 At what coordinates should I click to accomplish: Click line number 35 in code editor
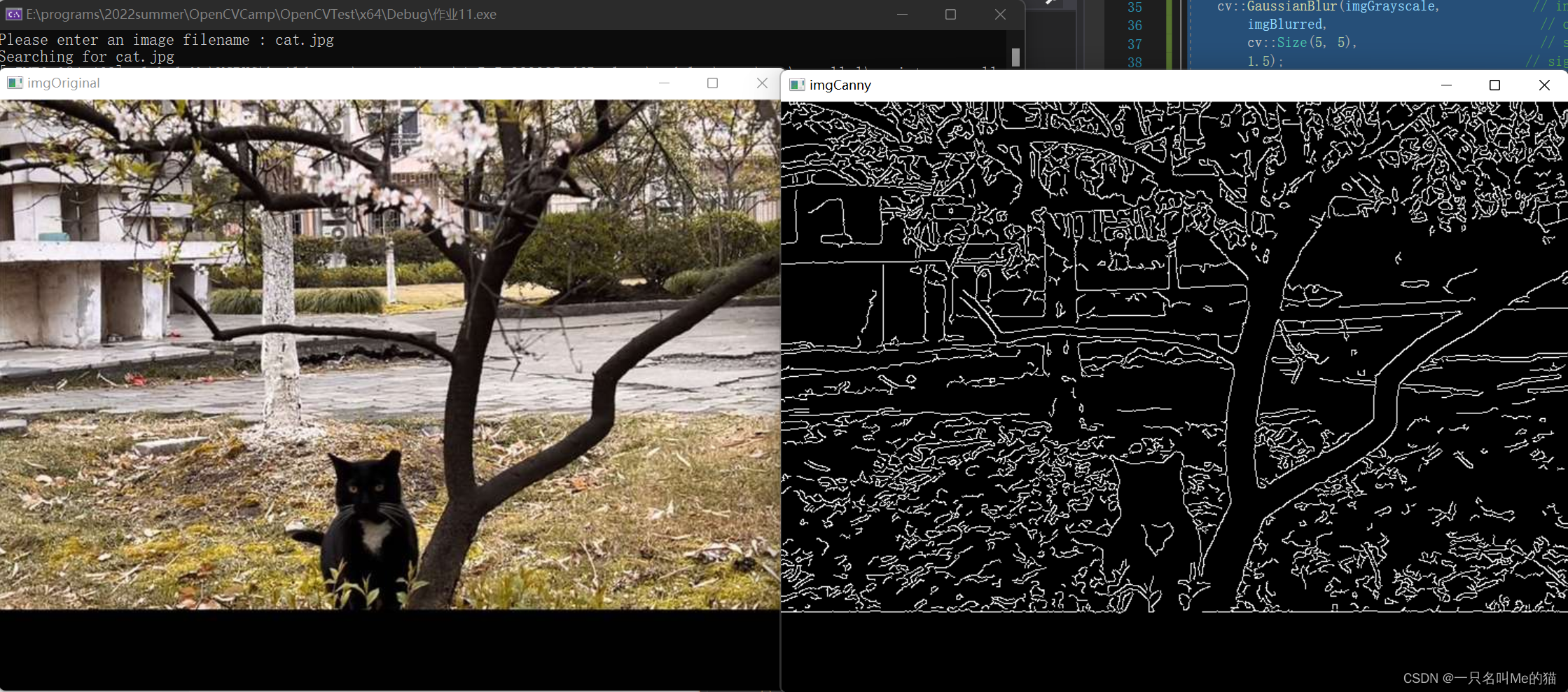[1135, 7]
